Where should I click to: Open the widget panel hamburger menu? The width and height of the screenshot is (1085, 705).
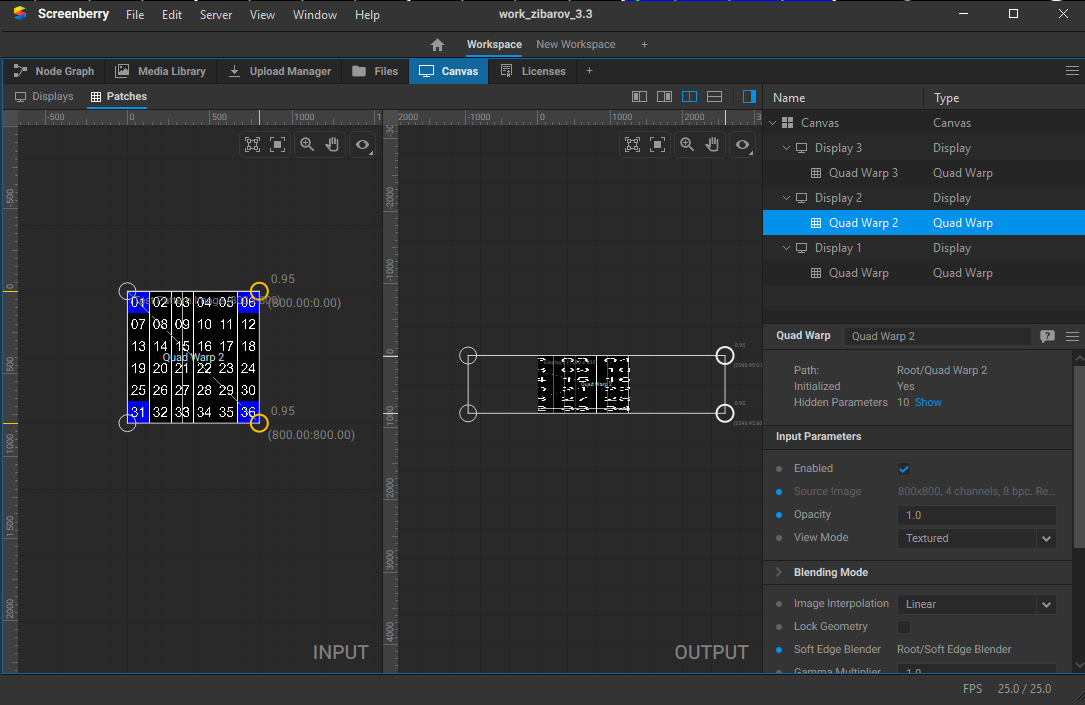pyautogui.click(x=1072, y=71)
